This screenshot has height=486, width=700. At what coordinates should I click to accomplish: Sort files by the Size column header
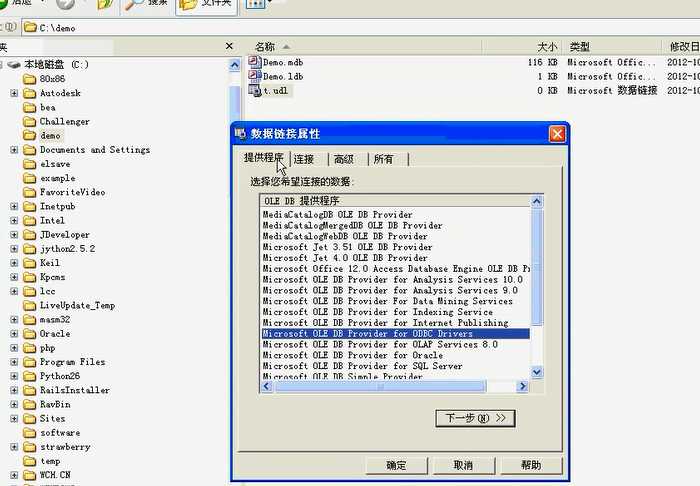coord(522,46)
